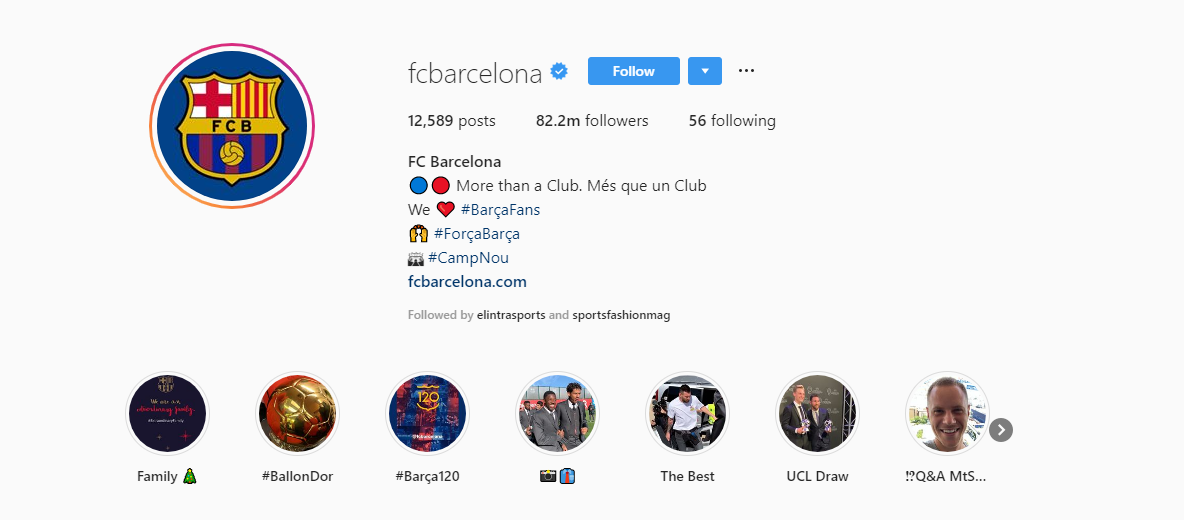Click the blue verified badge

560,72
